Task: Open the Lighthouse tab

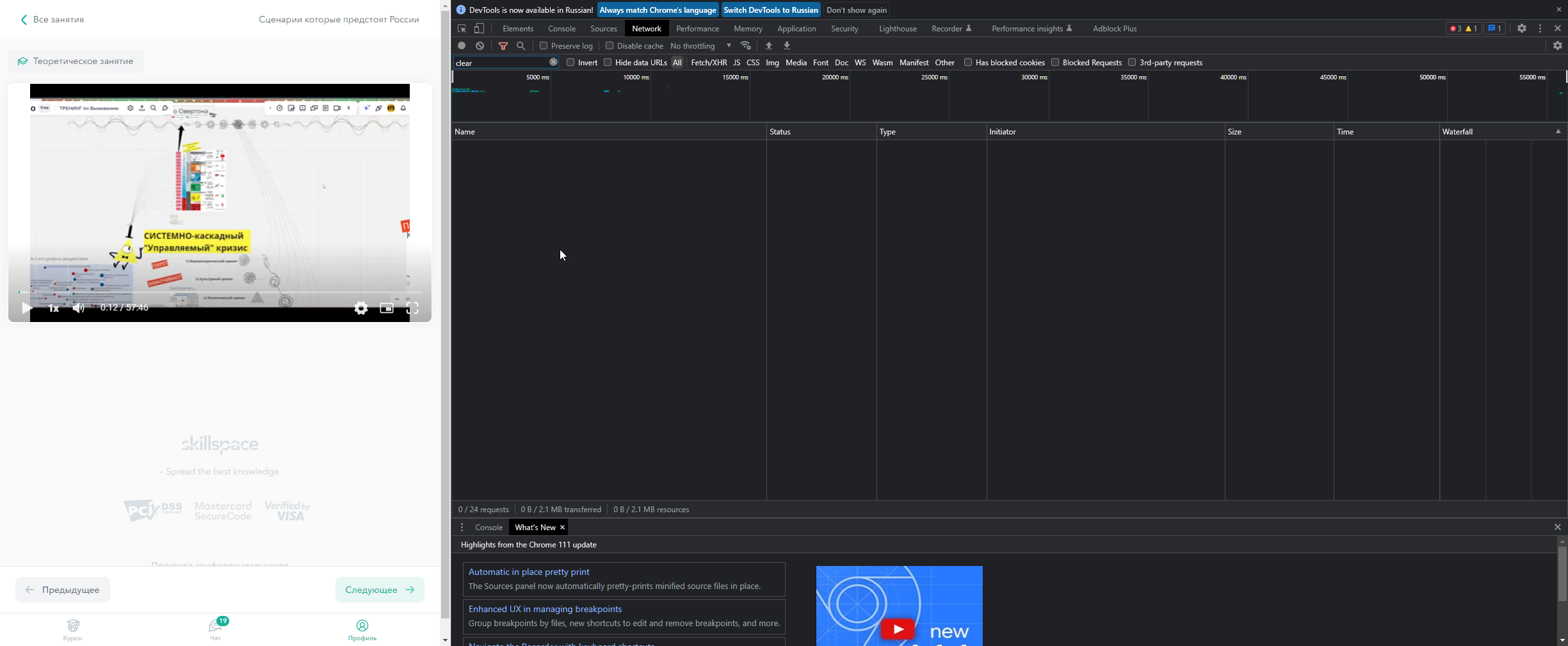Action: click(897, 29)
